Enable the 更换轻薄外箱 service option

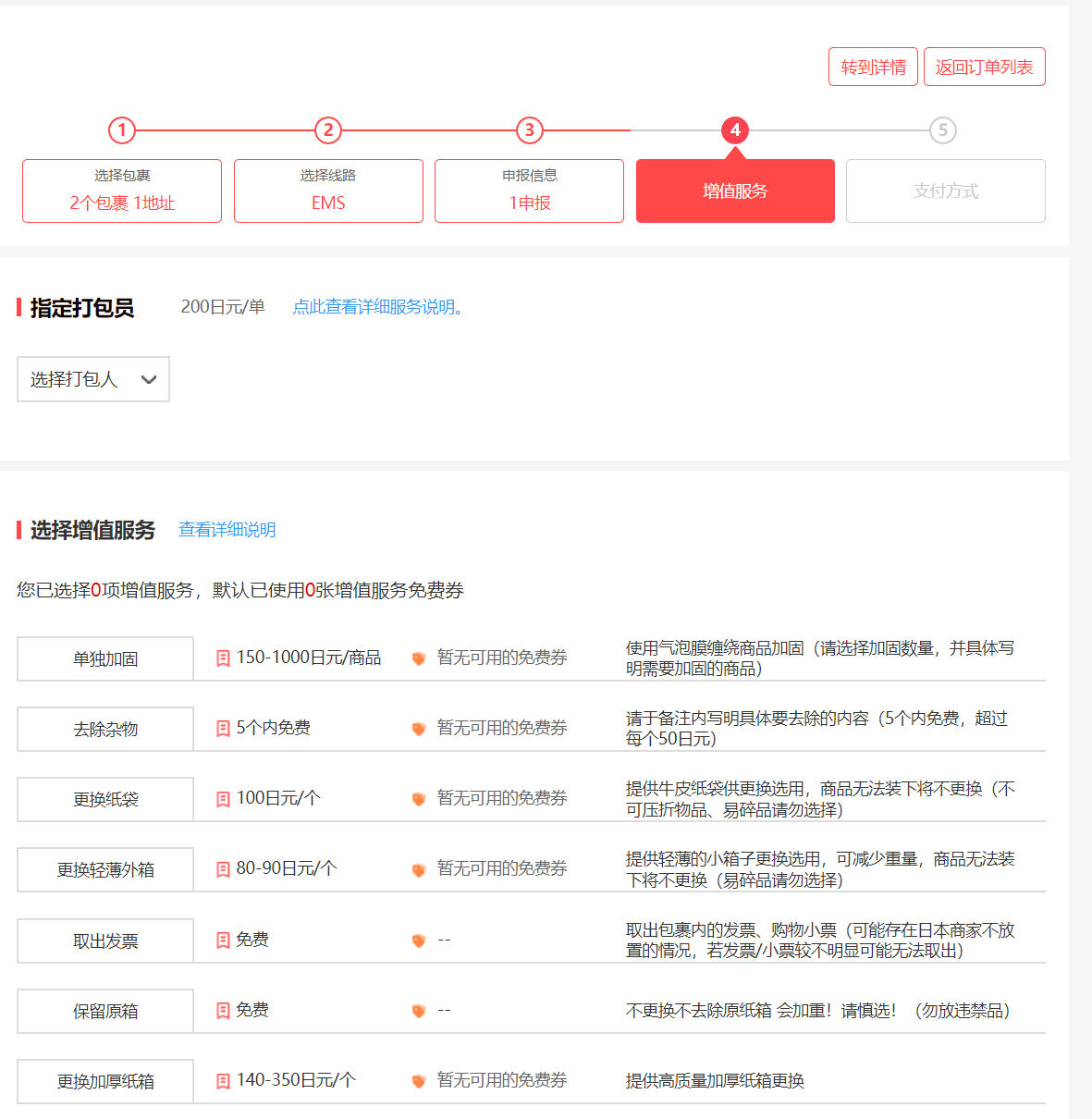[105, 869]
